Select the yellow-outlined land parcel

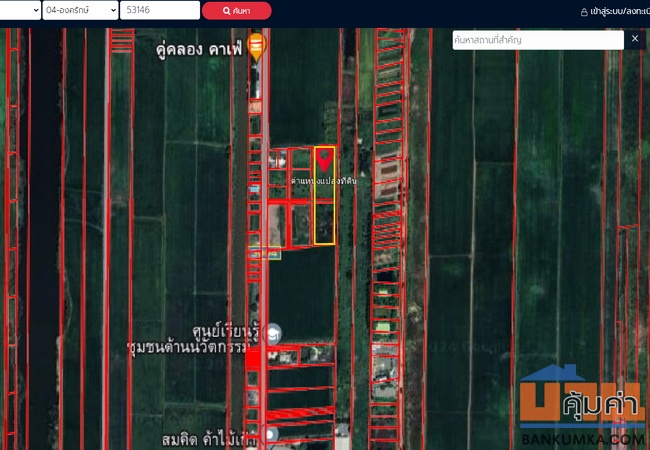[x=325, y=215]
